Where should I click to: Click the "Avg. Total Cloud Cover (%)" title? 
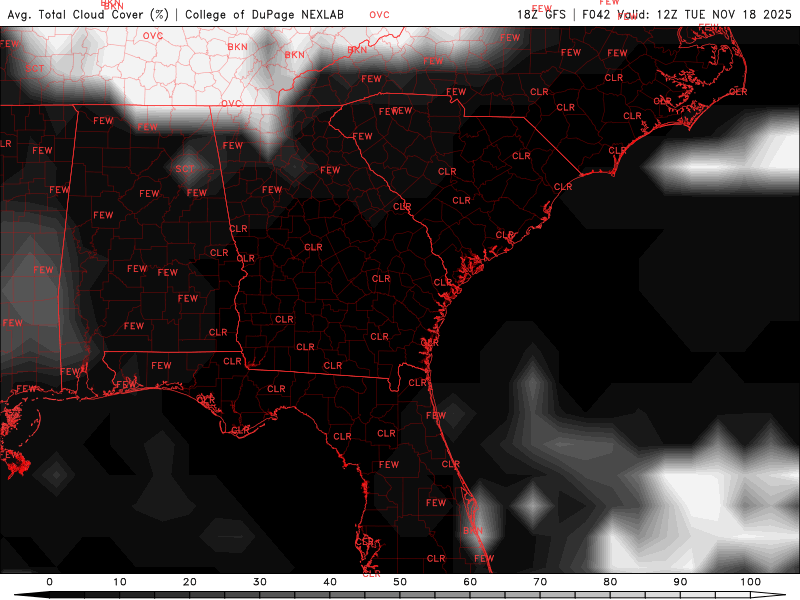pyautogui.click(x=88, y=15)
